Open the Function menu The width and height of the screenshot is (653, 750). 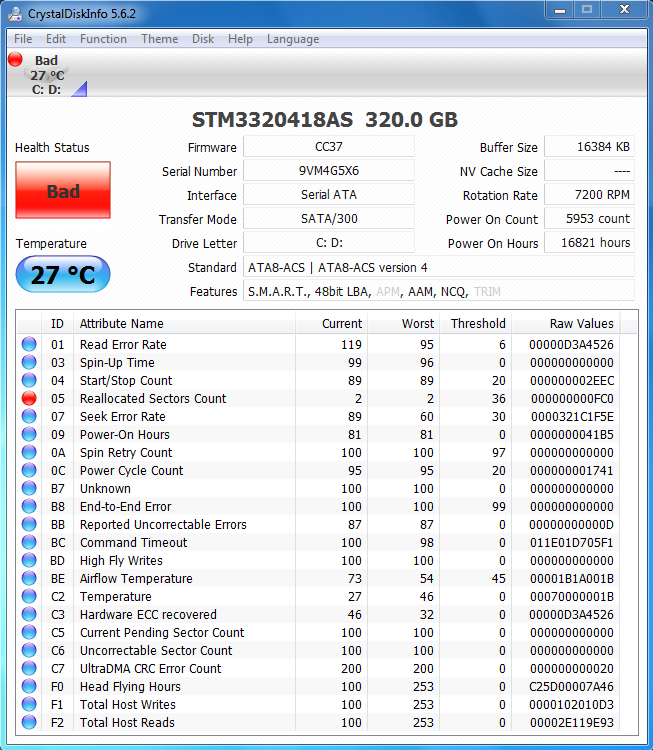(x=103, y=39)
